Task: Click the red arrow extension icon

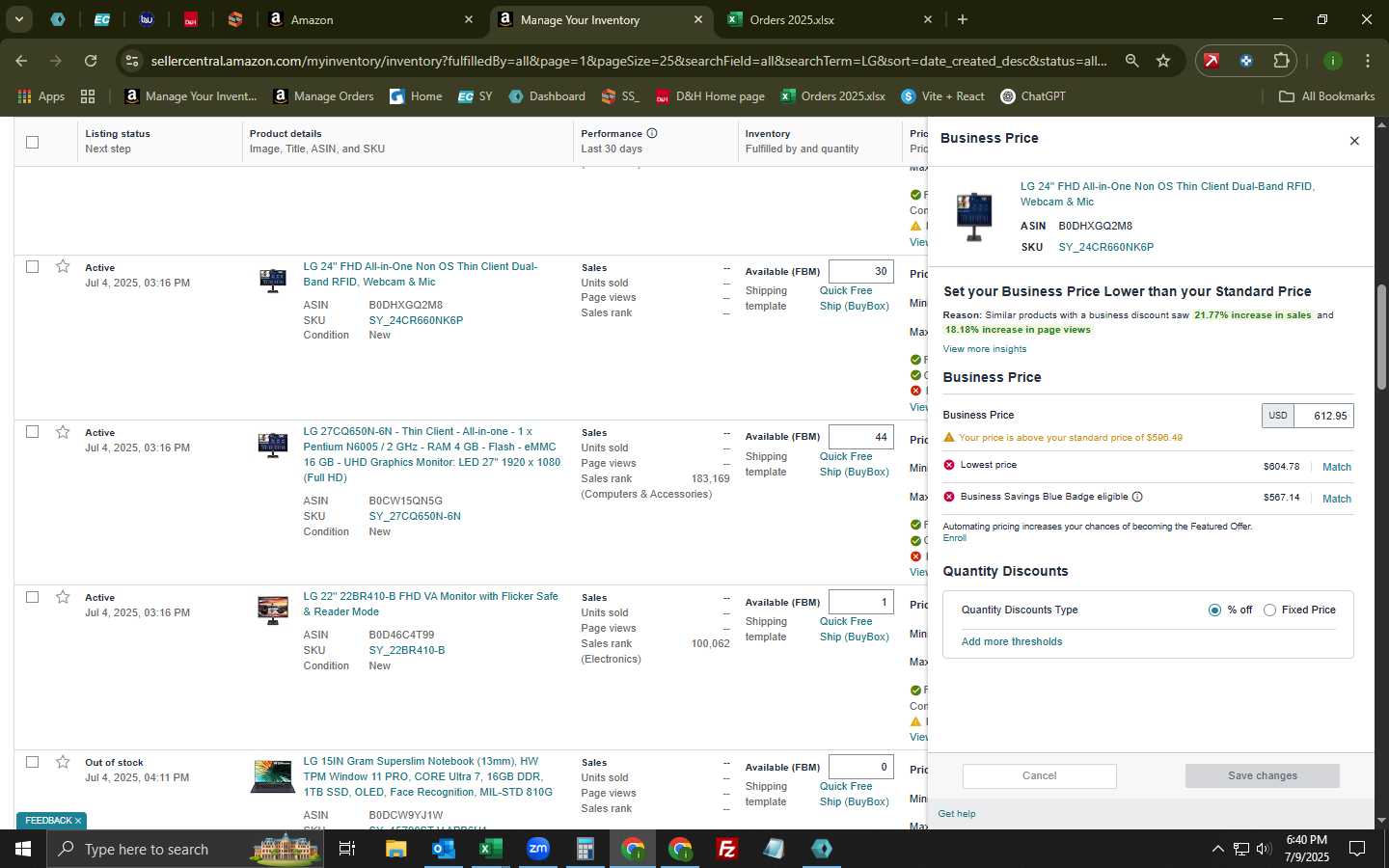Action: pyautogui.click(x=1212, y=61)
